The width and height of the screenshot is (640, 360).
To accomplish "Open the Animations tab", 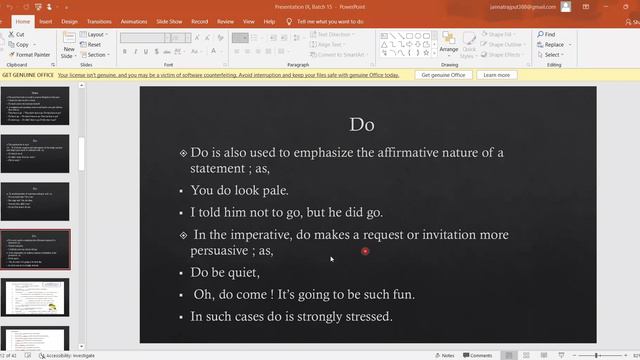I will coord(134,22).
